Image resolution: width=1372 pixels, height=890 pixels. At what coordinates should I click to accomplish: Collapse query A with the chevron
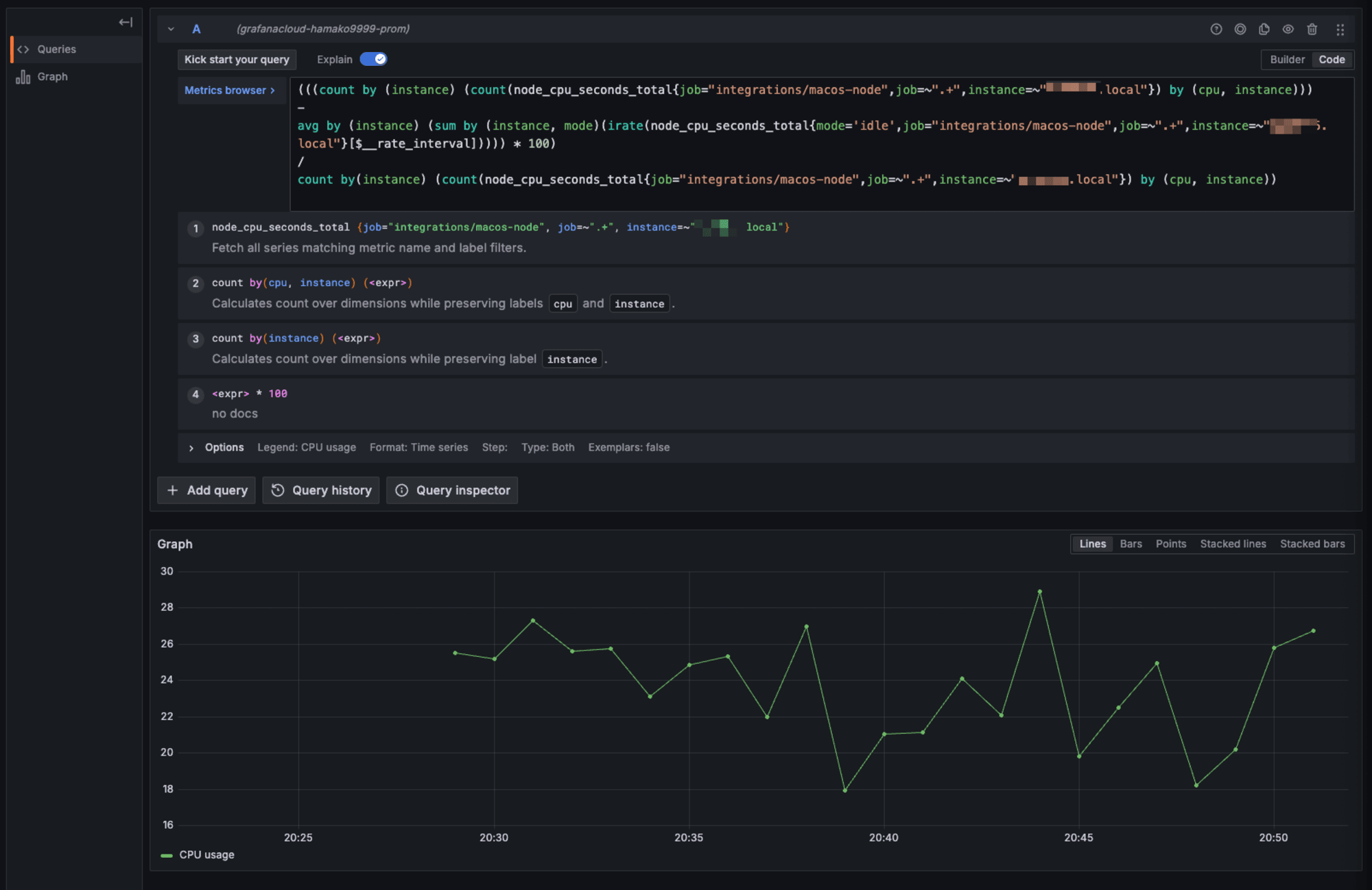pos(171,29)
